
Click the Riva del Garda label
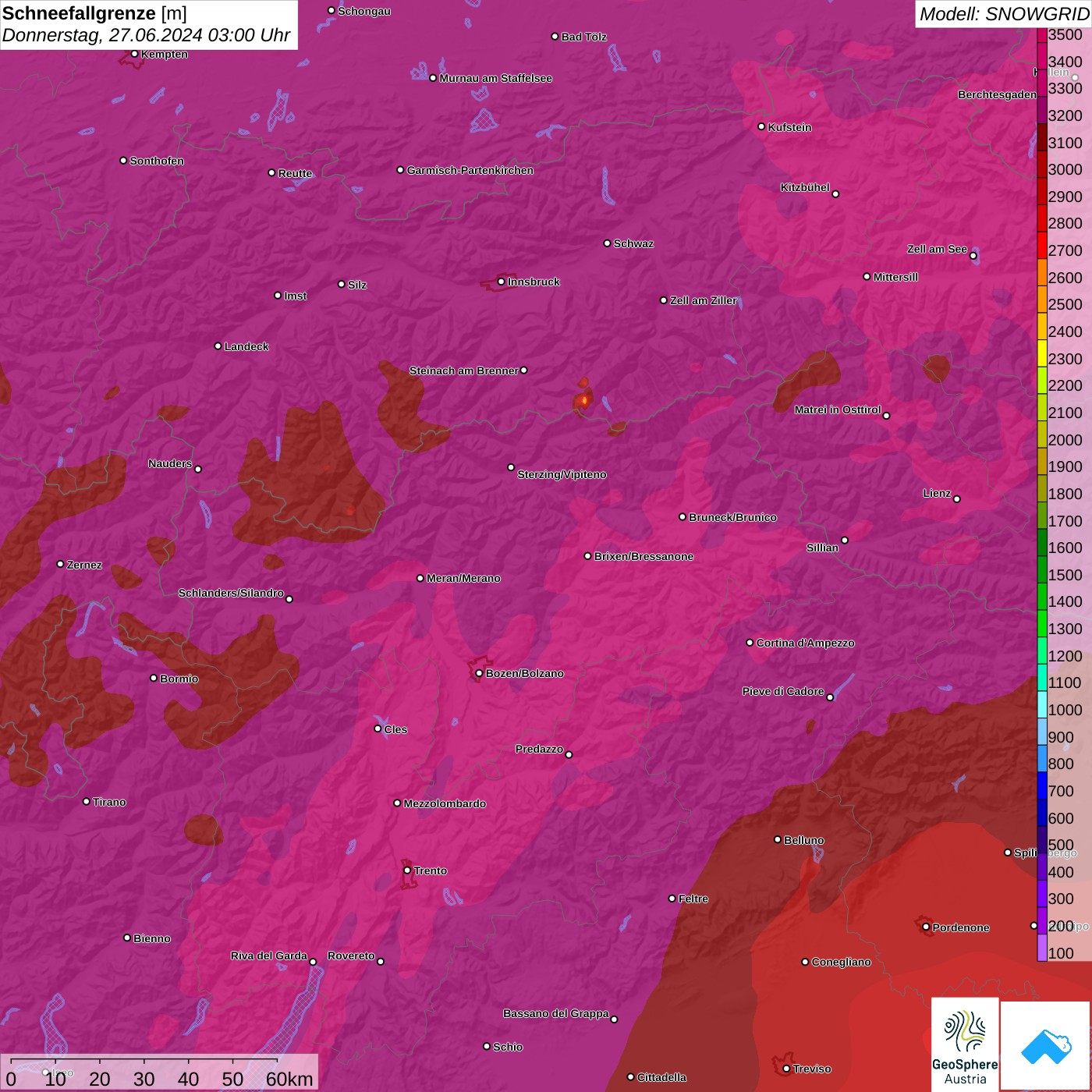click(x=269, y=955)
